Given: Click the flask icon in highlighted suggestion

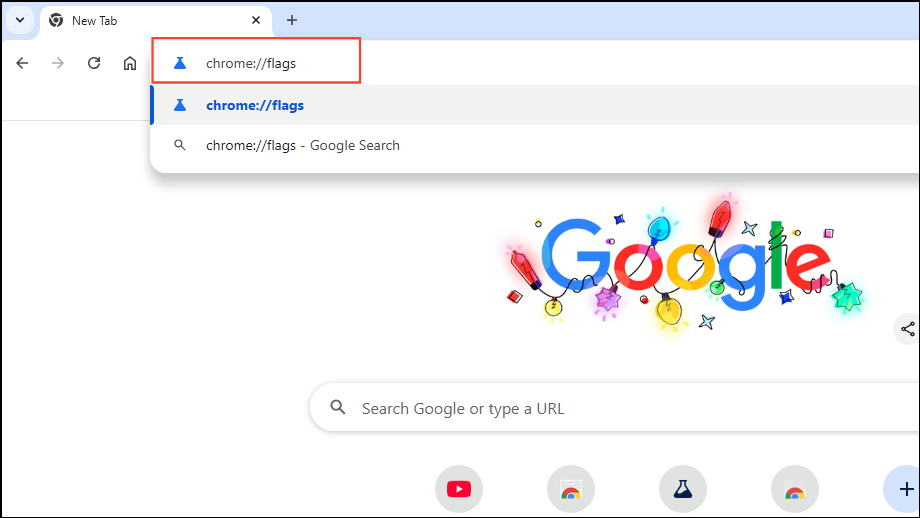Looking at the screenshot, I should tap(180, 106).
